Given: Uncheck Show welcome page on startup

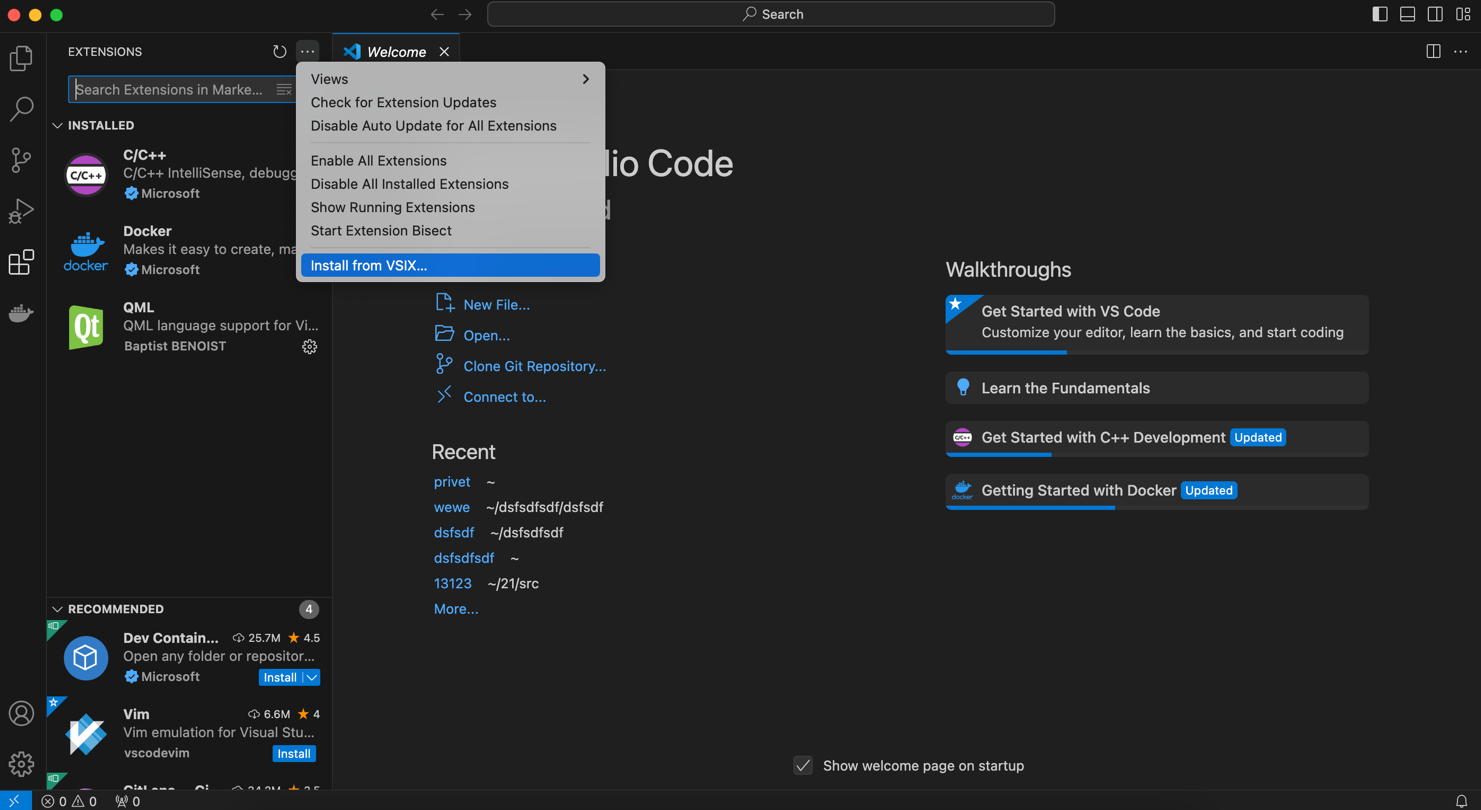Looking at the screenshot, I should coord(803,766).
